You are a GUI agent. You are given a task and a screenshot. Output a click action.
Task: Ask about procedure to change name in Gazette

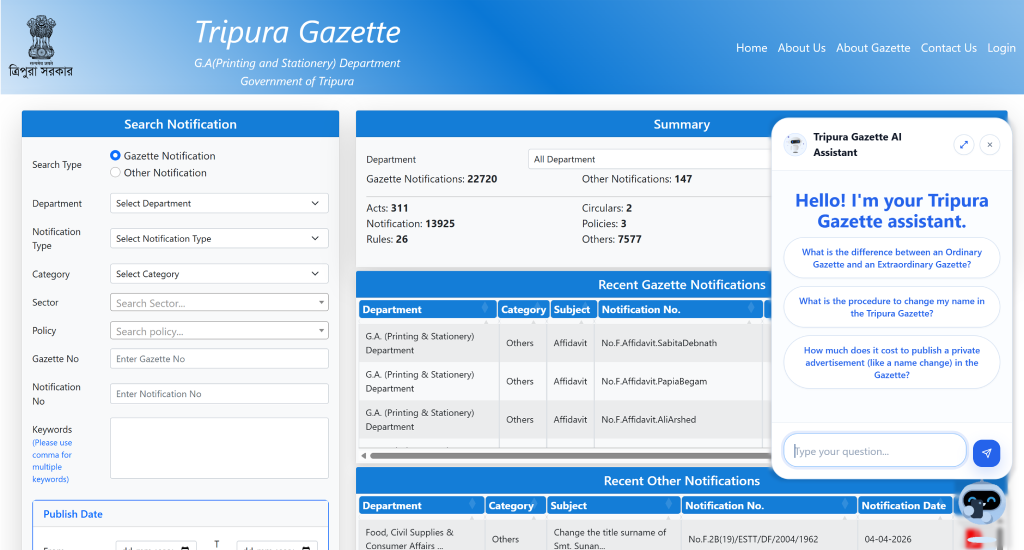891,307
